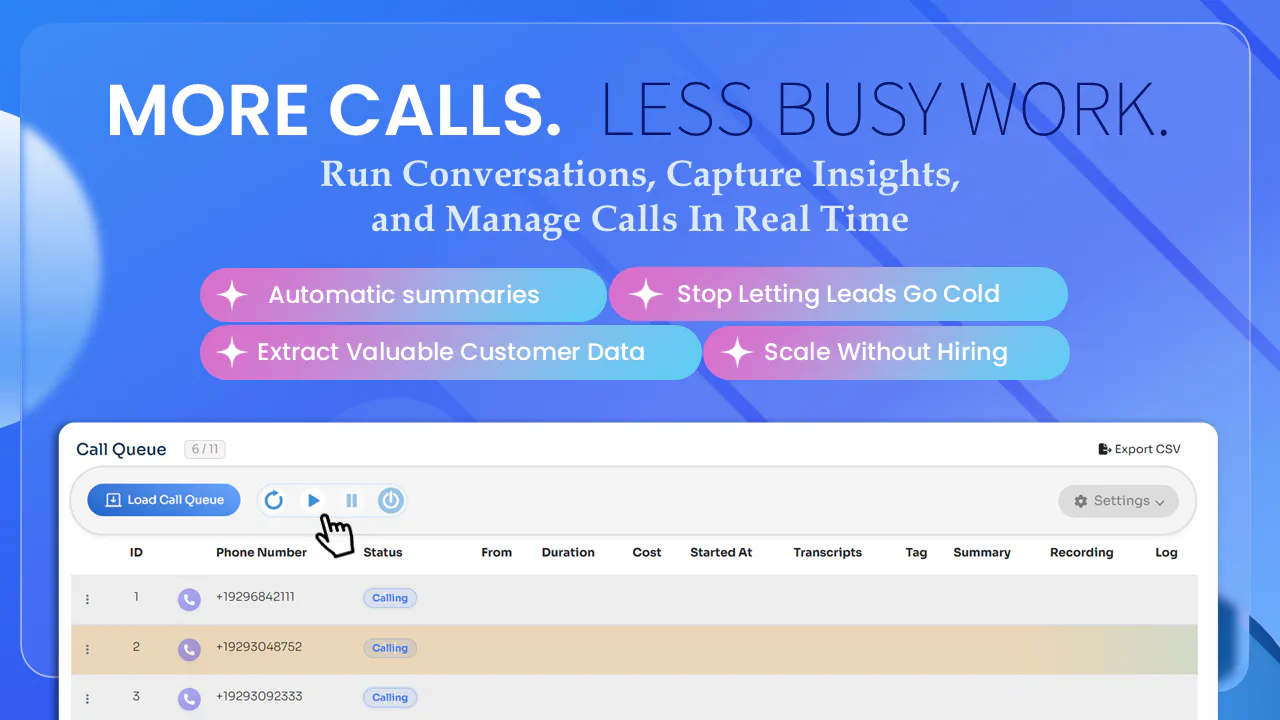
Task: Click the phone icon for +19296842111
Action: point(189,599)
